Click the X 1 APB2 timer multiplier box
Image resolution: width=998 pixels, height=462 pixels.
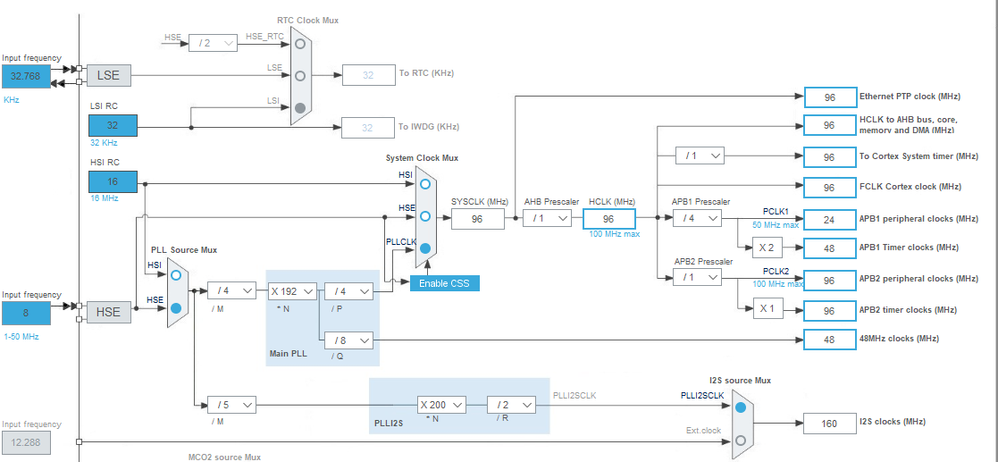coord(766,309)
